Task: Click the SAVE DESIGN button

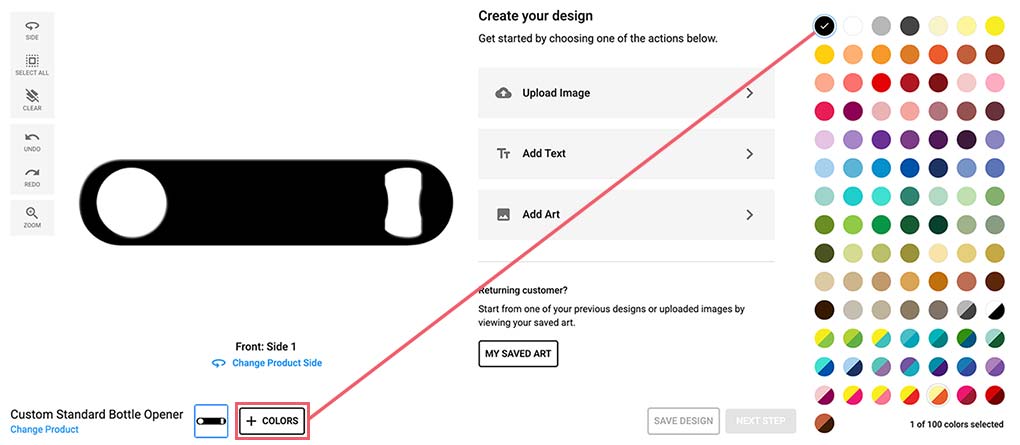Action: (x=683, y=421)
